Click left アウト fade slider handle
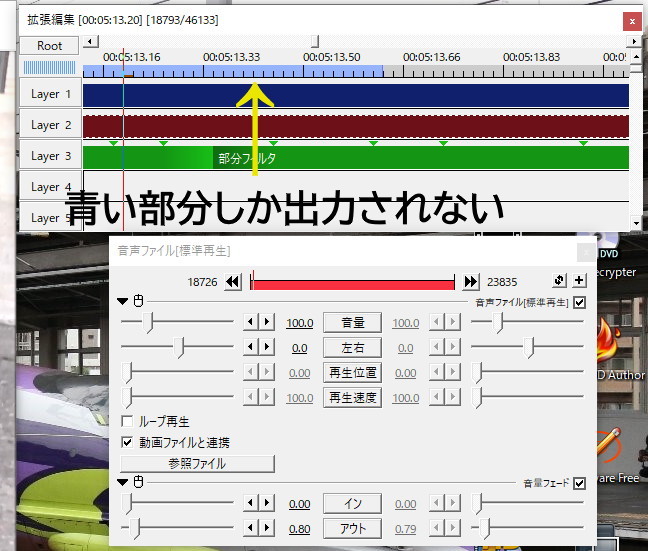 [x=135, y=529]
